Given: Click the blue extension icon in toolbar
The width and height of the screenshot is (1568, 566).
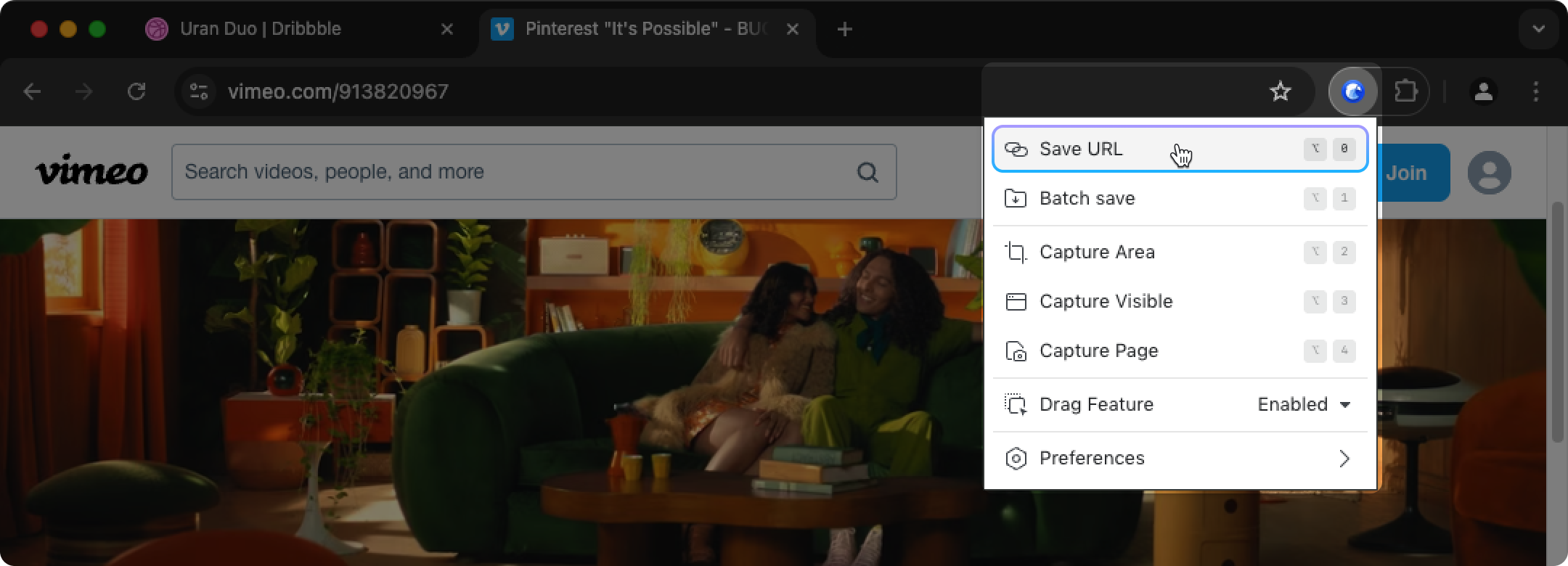Looking at the screenshot, I should 1352,91.
